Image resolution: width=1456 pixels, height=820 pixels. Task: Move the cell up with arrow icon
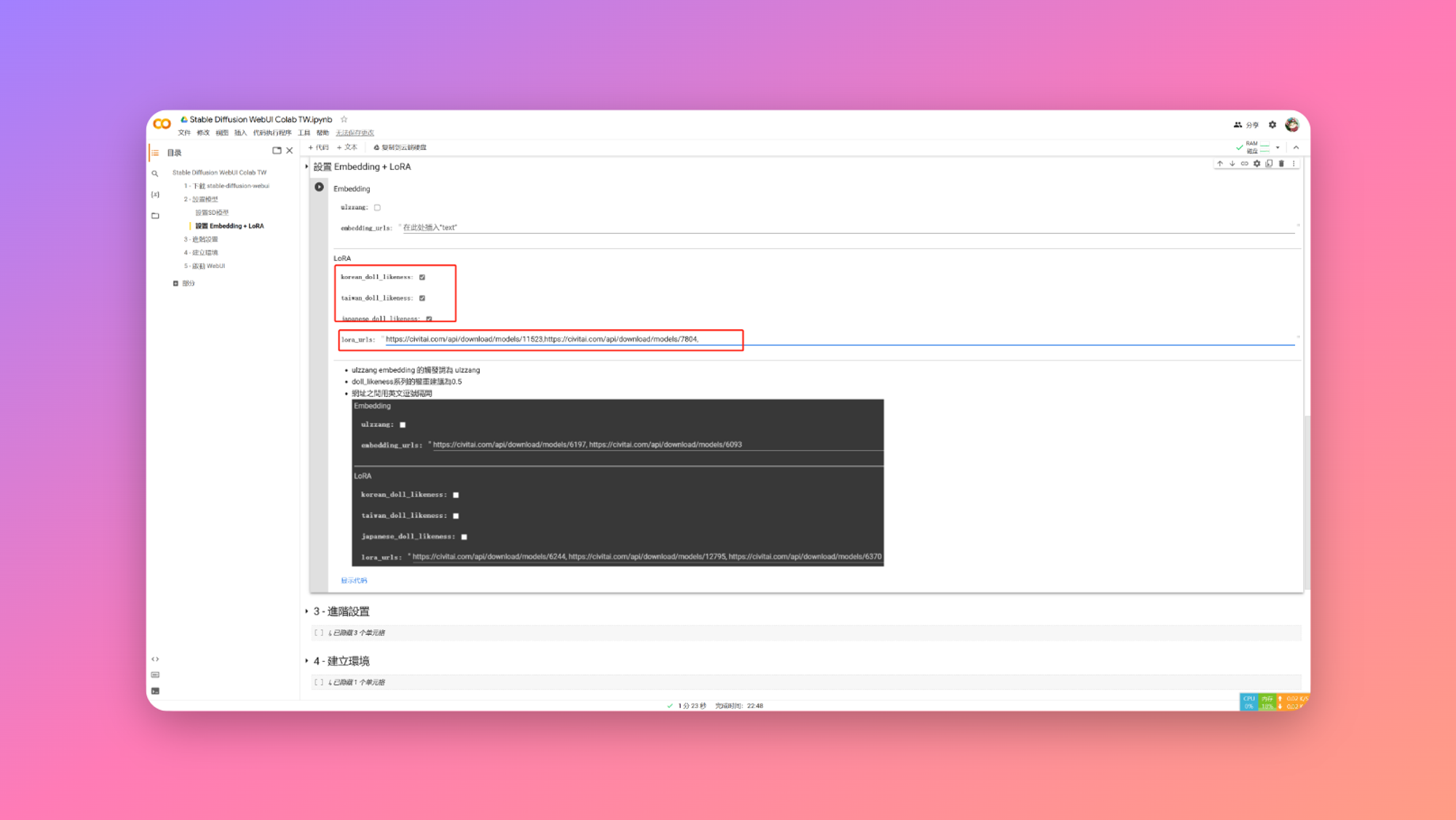[1220, 164]
